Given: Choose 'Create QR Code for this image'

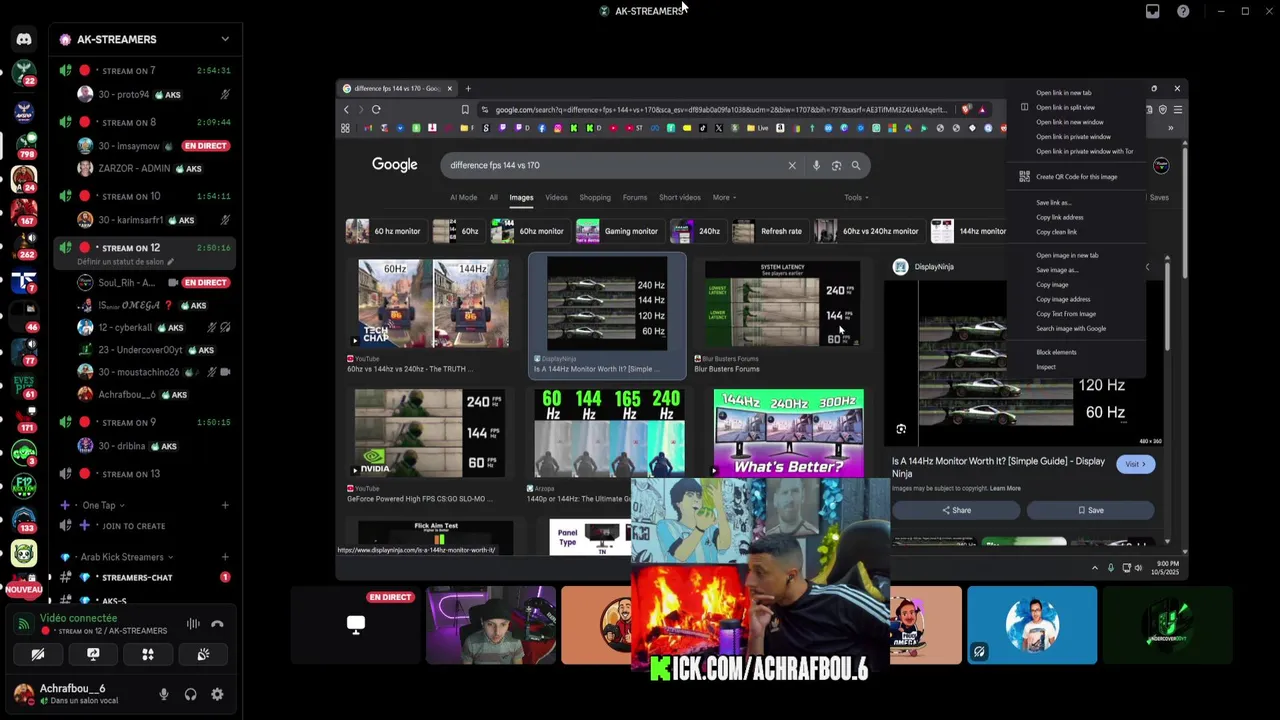Looking at the screenshot, I should tap(1076, 177).
